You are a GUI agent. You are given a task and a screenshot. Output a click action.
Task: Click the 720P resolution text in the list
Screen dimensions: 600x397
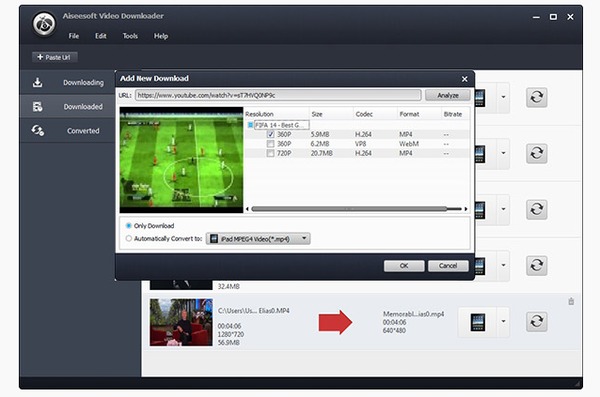pos(284,153)
